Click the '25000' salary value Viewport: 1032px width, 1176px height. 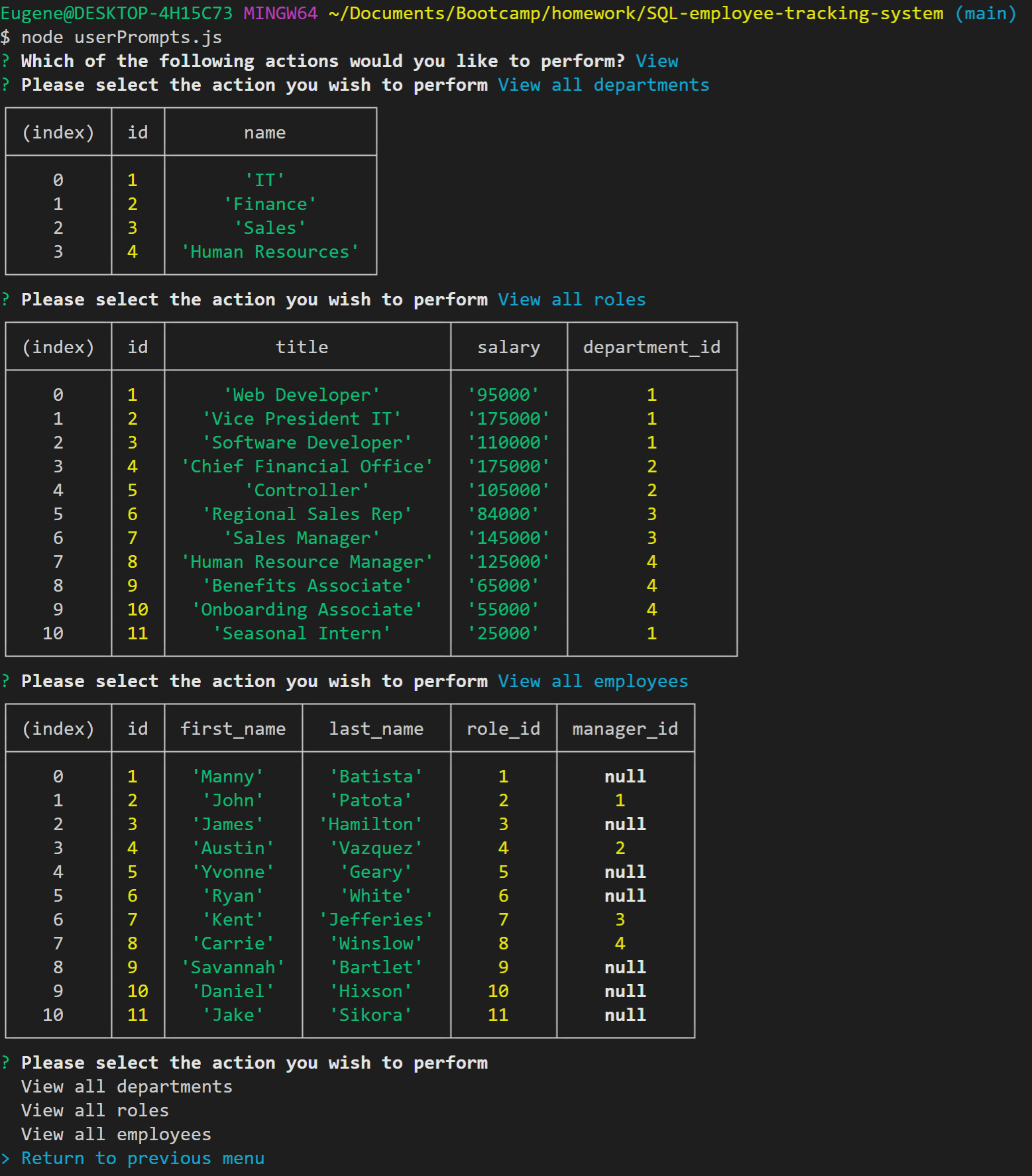(x=503, y=633)
